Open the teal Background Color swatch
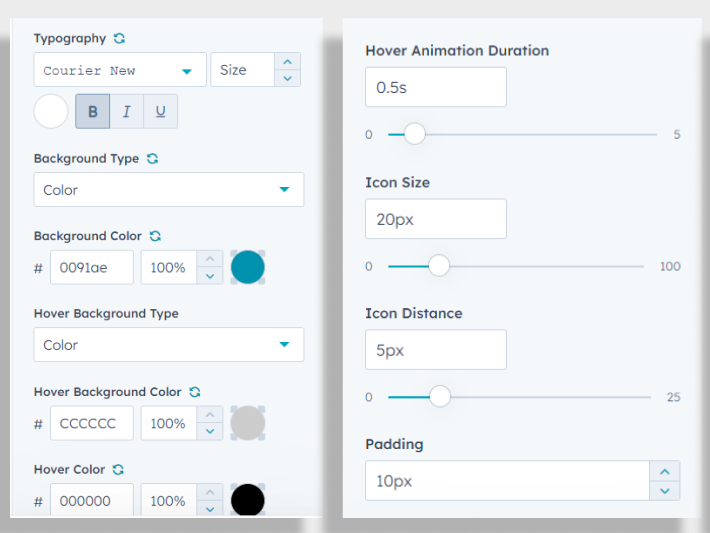The width and height of the screenshot is (710, 533). click(248, 267)
